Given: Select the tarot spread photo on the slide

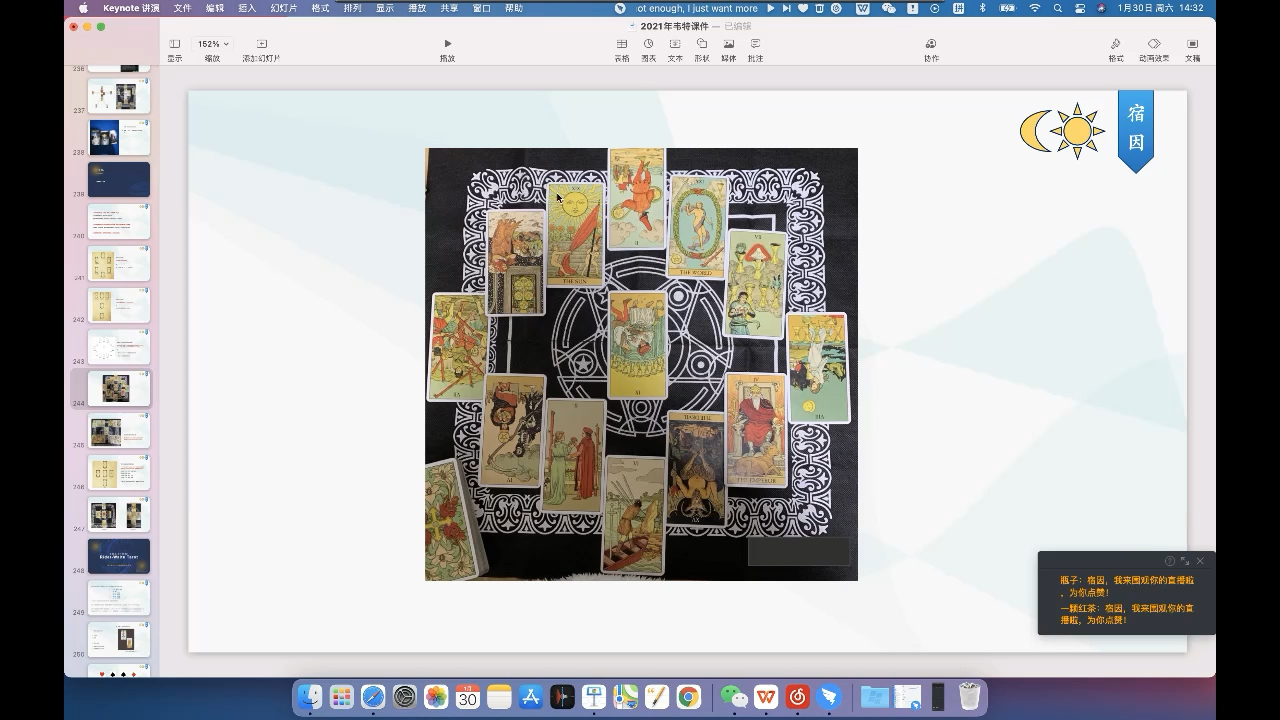Looking at the screenshot, I should tap(641, 364).
